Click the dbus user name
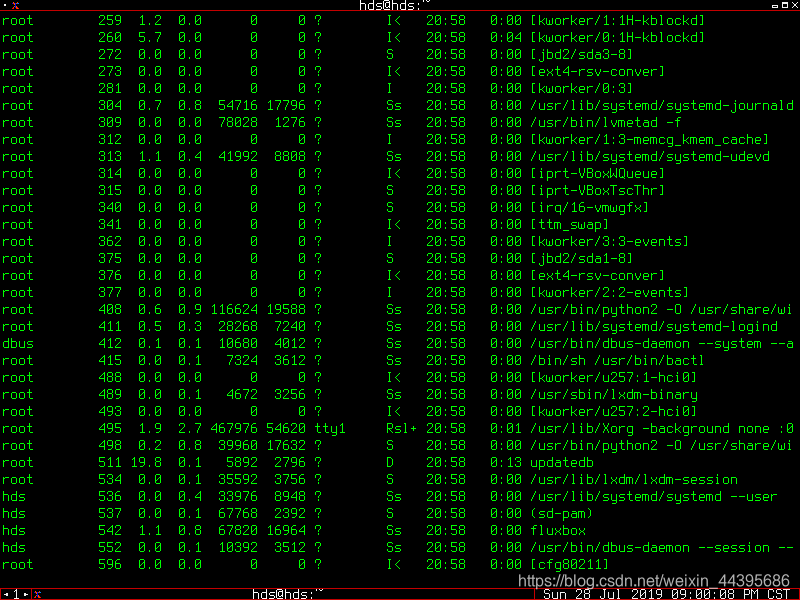 click(18, 344)
